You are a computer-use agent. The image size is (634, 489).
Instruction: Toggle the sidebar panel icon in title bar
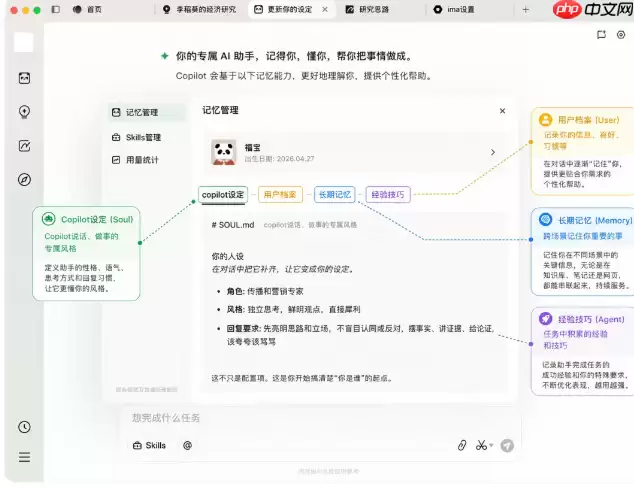(x=56, y=9)
